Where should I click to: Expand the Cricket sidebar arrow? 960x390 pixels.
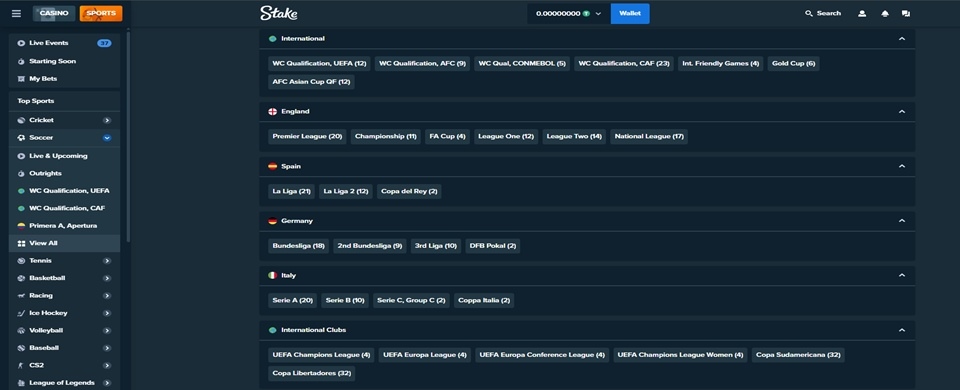click(x=107, y=121)
